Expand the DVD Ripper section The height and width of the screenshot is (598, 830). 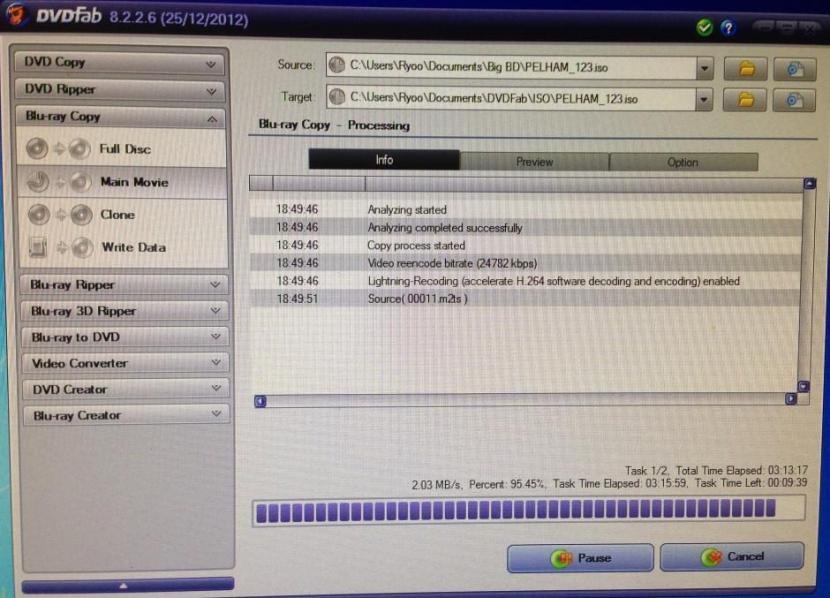[x=121, y=90]
